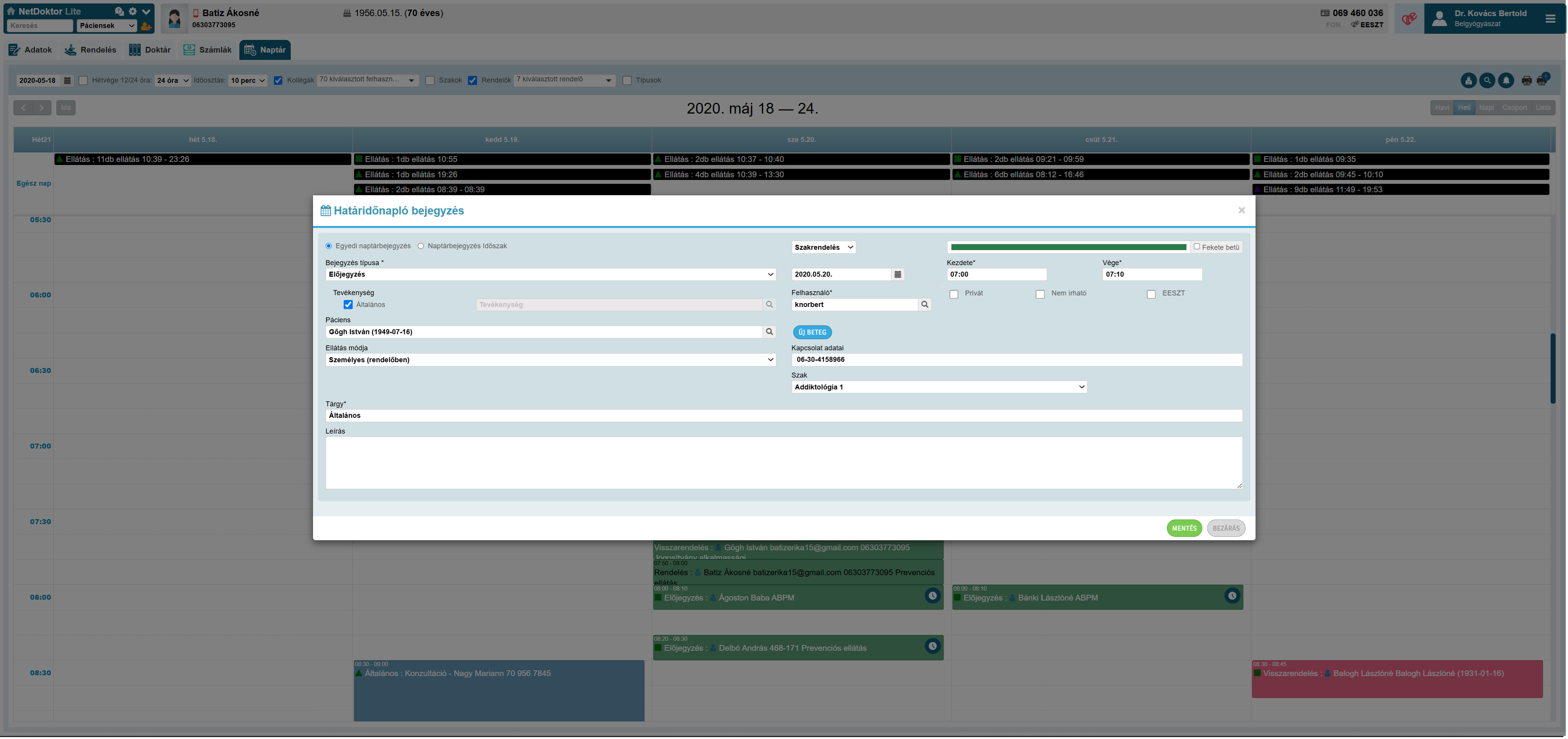Click the green MENTÉS button
This screenshot has width=1568, height=739.
1184,529
